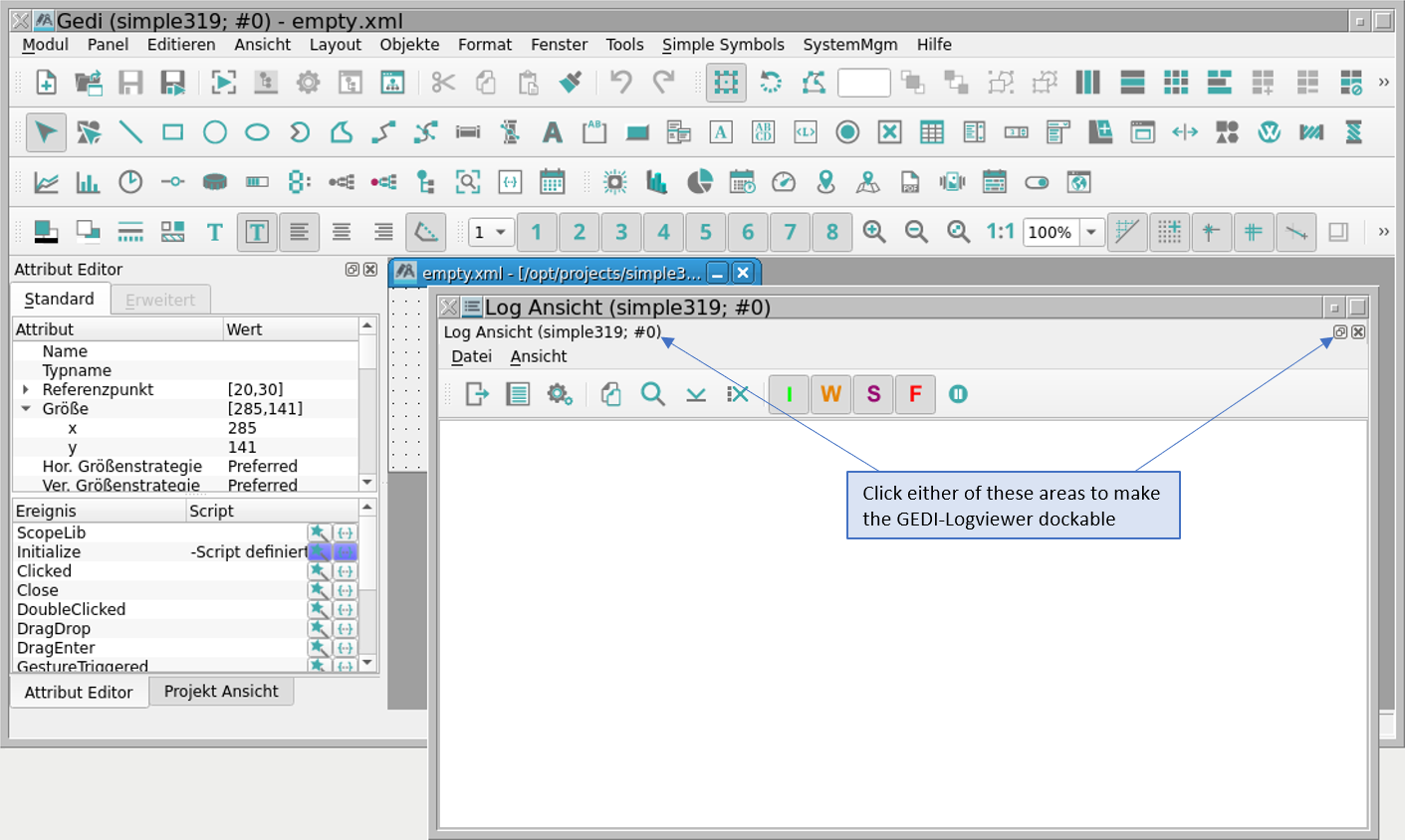Select the Text label 'A' tool
Image resolution: width=1405 pixels, height=840 pixels.
pyautogui.click(x=552, y=132)
